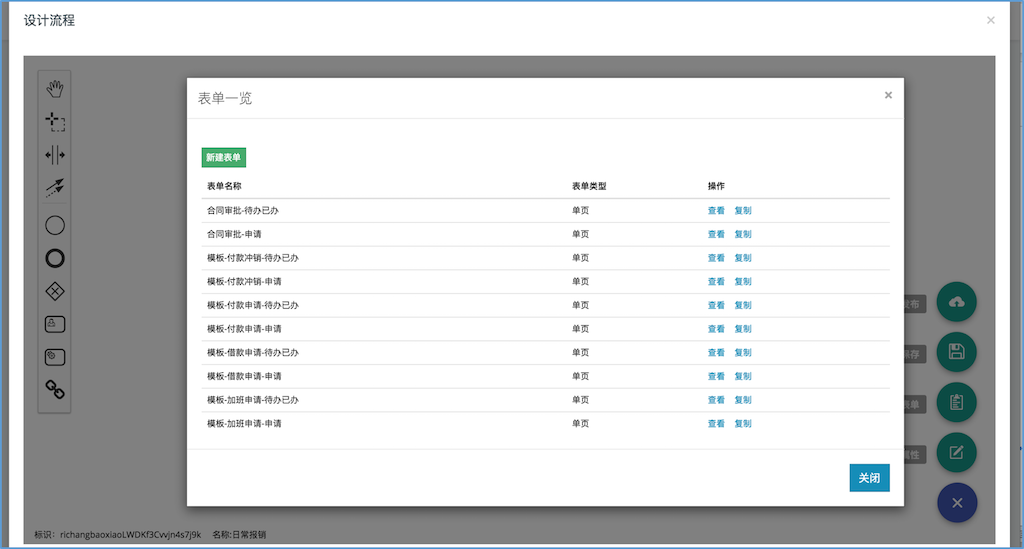Add a user task shape
1024x549 pixels.
(55, 324)
